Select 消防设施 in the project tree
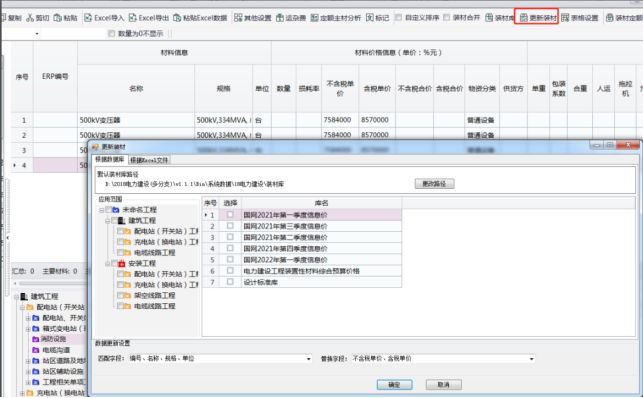Image resolution: width=643 pixels, height=398 pixels. click(x=54, y=339)
